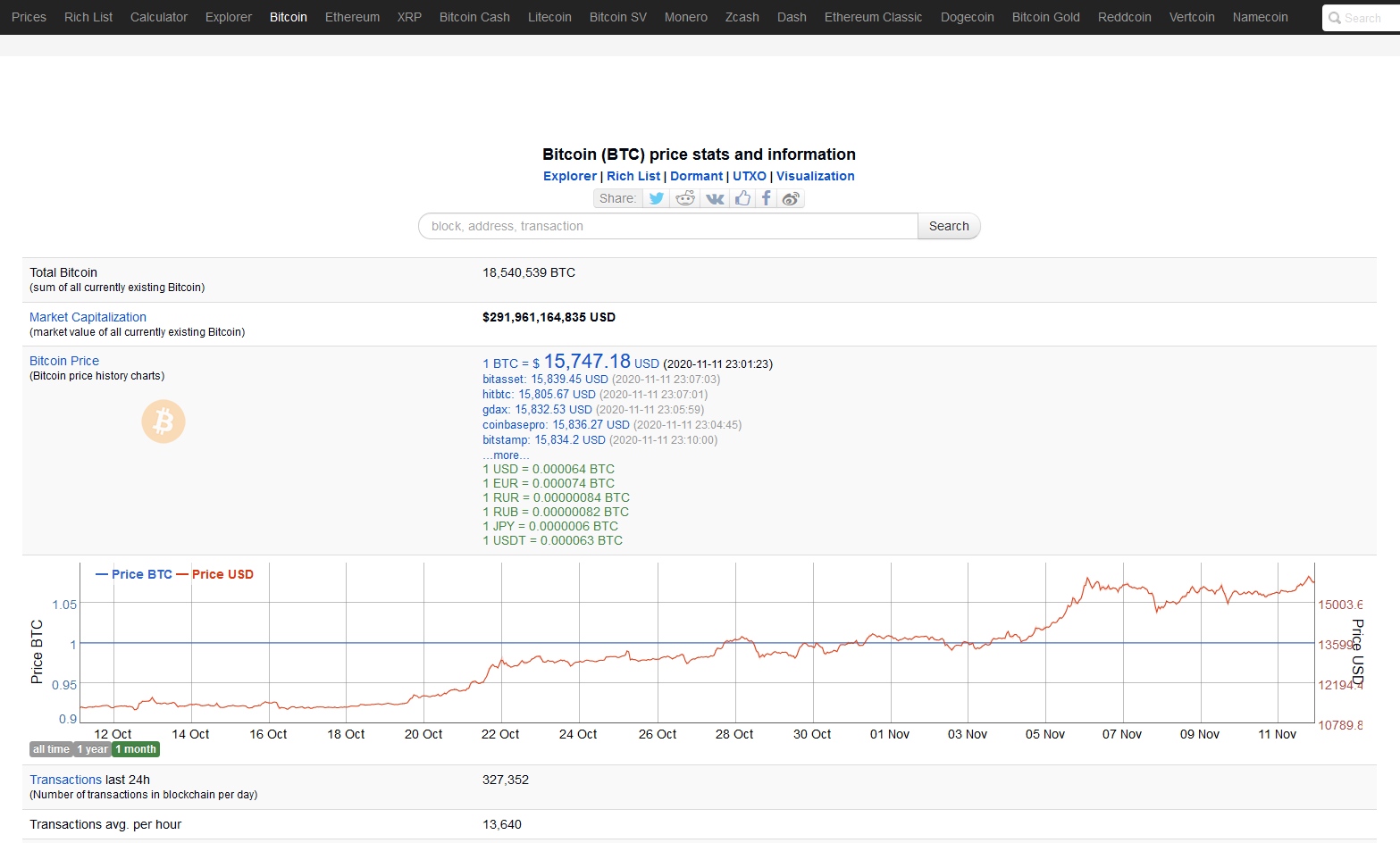Open the Rich List link under title
The height and width of the screenshot is (843, 1400).
coord(633,176)
